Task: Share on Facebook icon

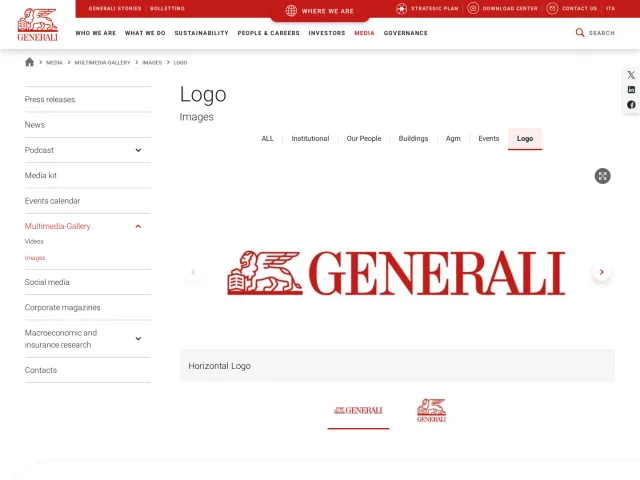Action: pos(631,105)
